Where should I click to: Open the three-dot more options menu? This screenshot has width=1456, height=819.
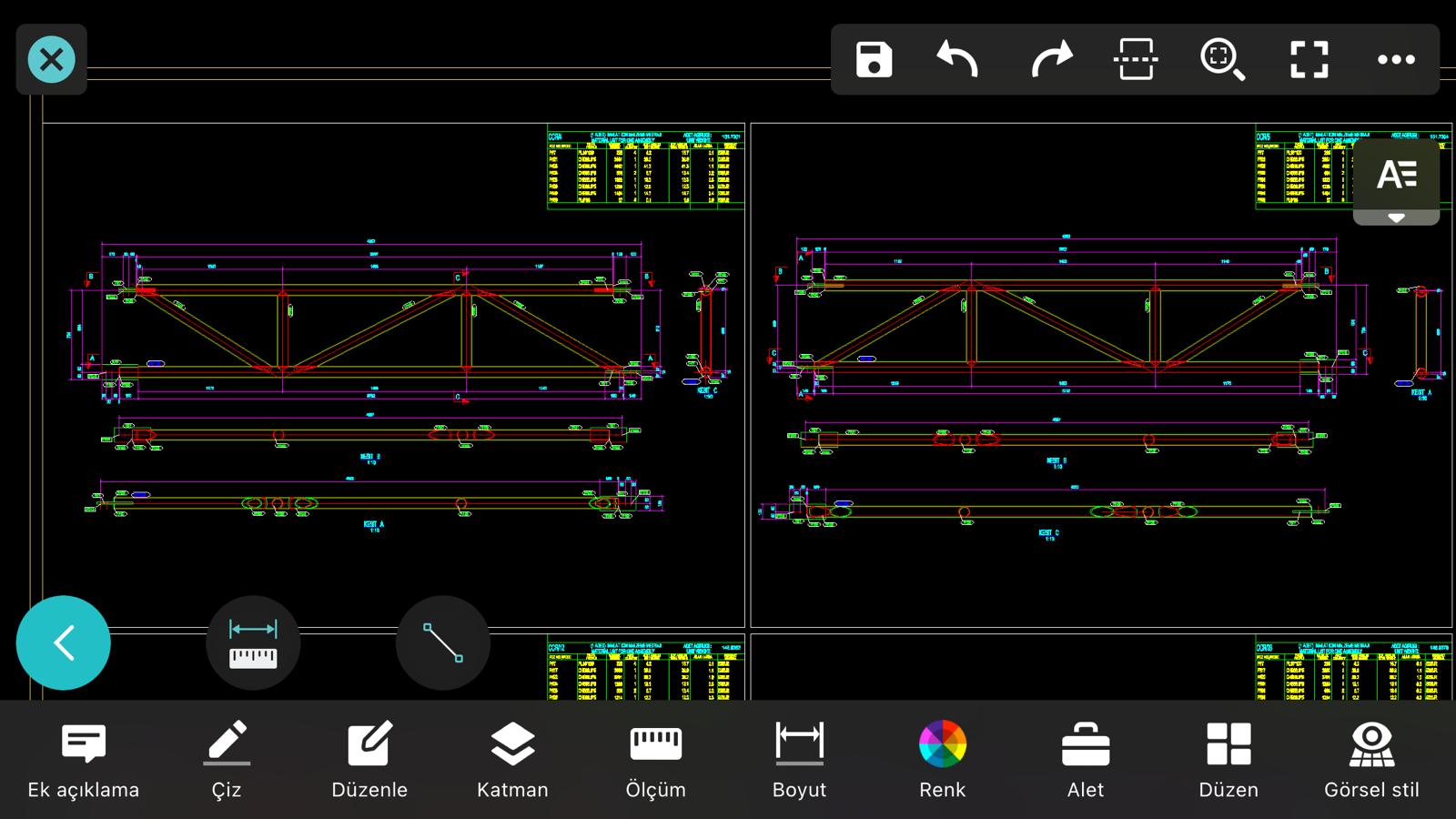pyautogui.click(x=1396, y=60)
